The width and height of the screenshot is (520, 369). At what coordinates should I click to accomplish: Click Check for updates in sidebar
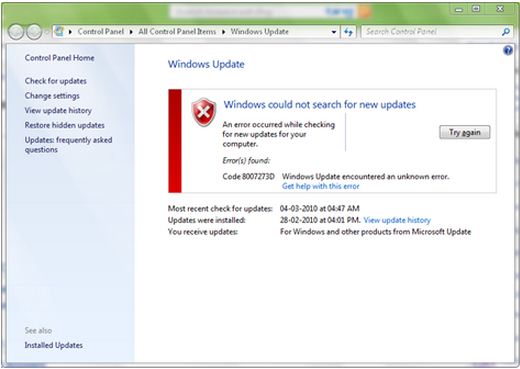coord(56,81)
